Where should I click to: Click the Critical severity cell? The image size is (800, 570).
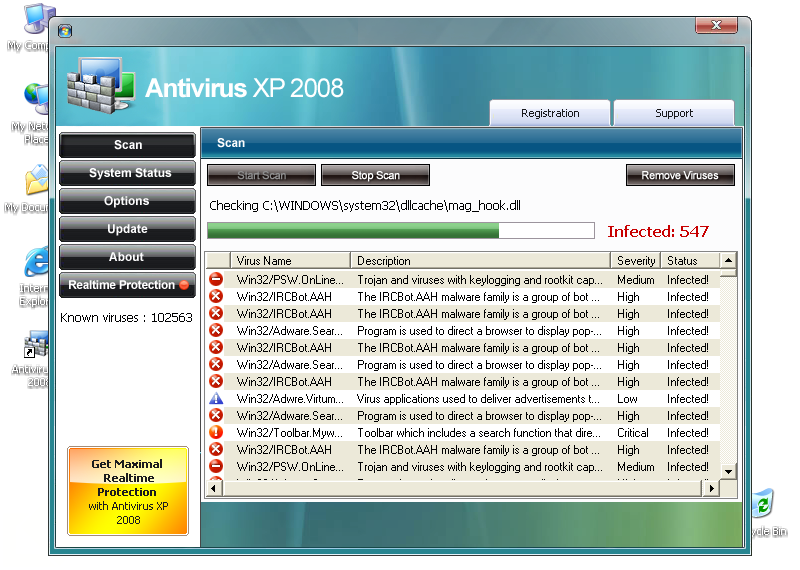point(633,433)
